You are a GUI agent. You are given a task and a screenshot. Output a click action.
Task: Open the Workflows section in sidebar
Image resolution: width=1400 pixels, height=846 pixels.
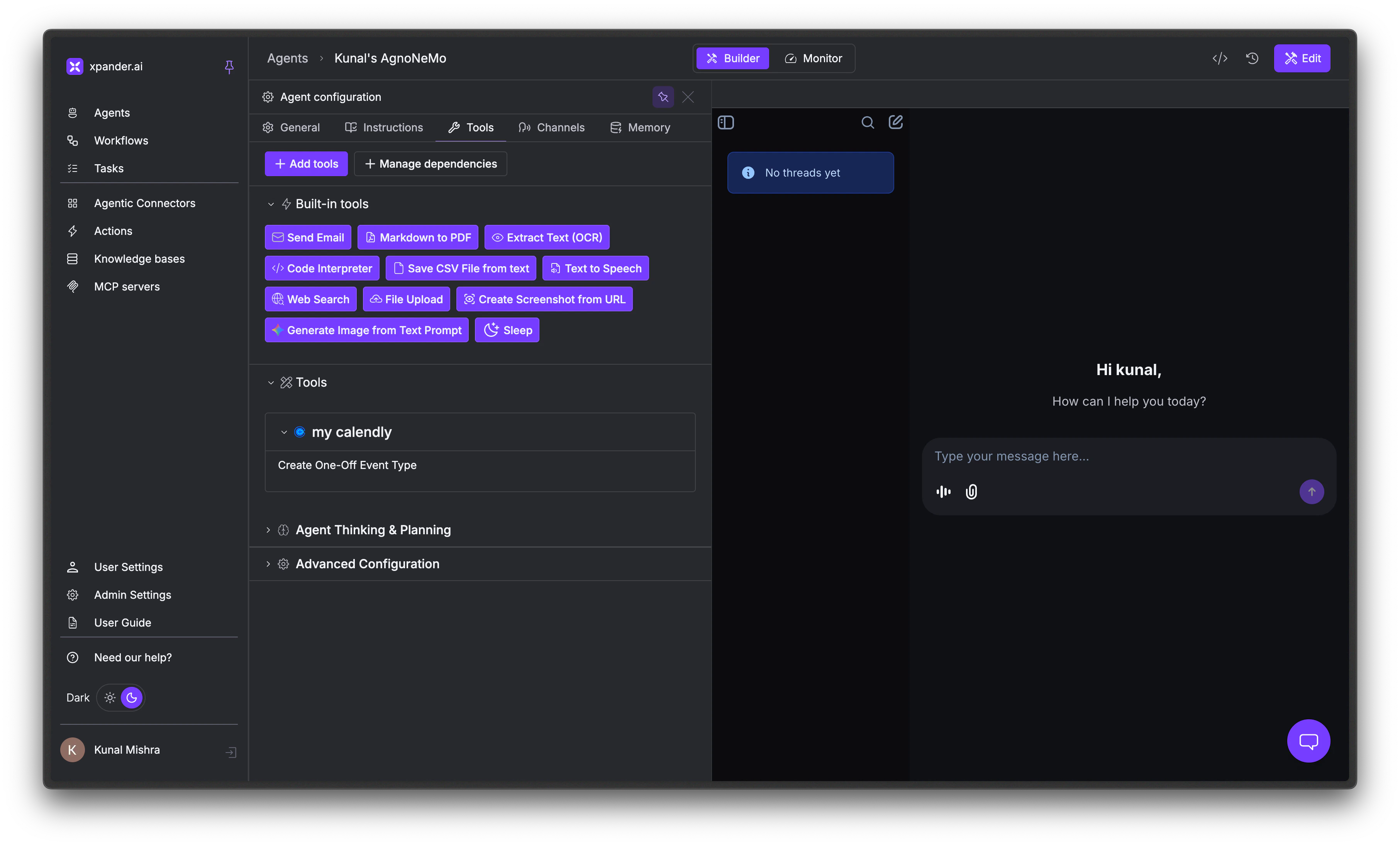tap(120, 141)
